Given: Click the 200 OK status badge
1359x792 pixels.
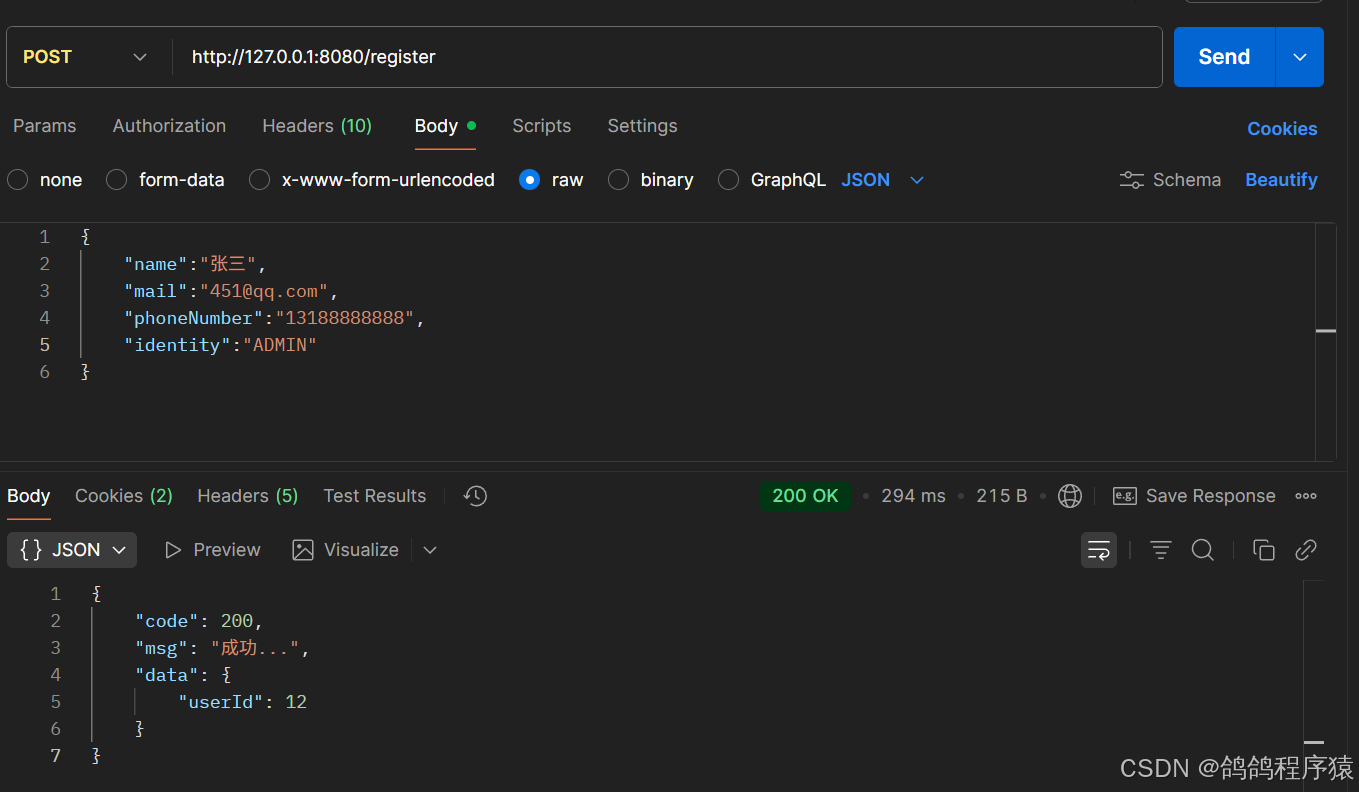Looking at the screenshot, I should pos(805,496).
